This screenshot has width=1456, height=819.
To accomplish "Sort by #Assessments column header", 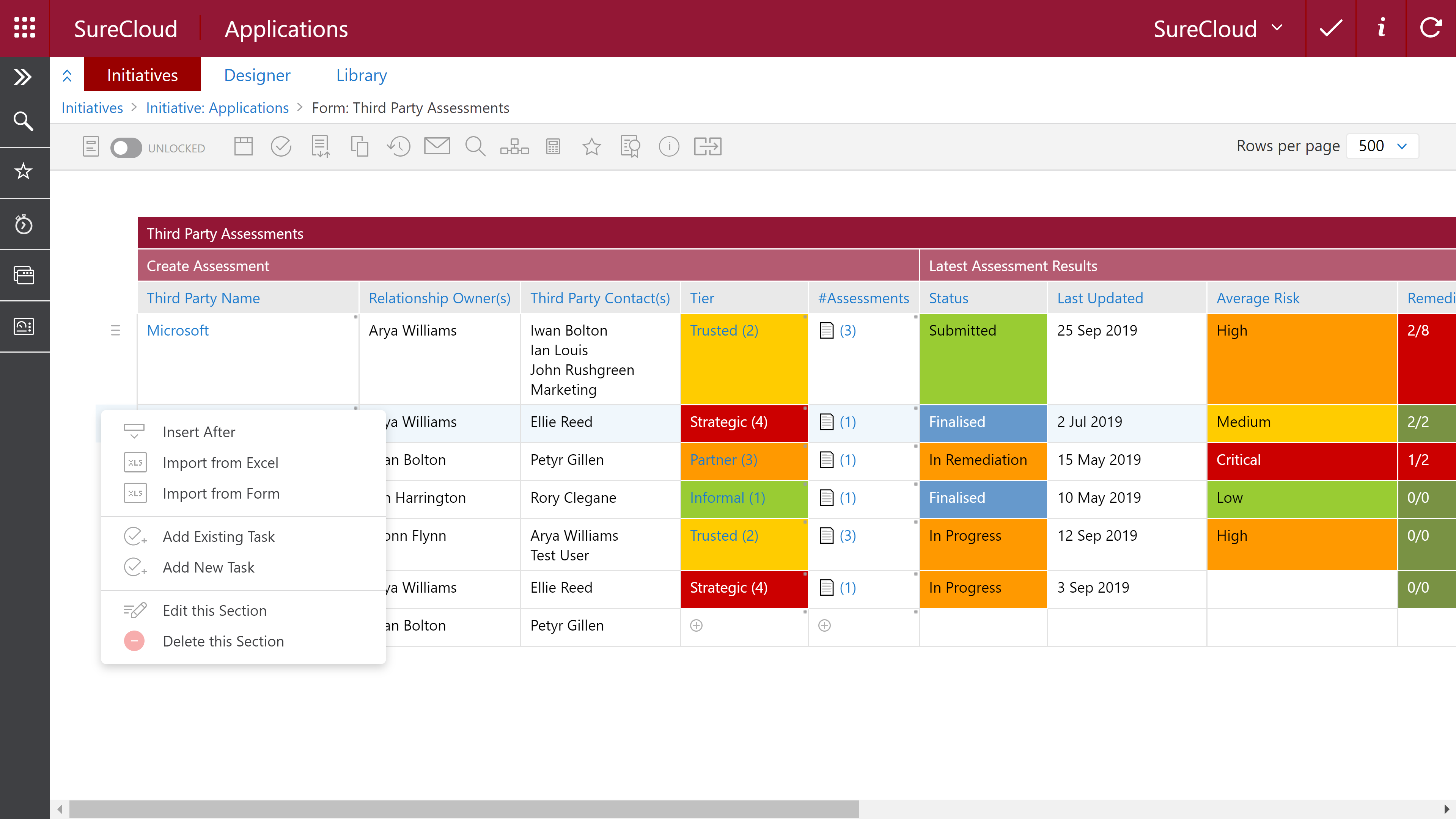I will (x=864, y=298).
